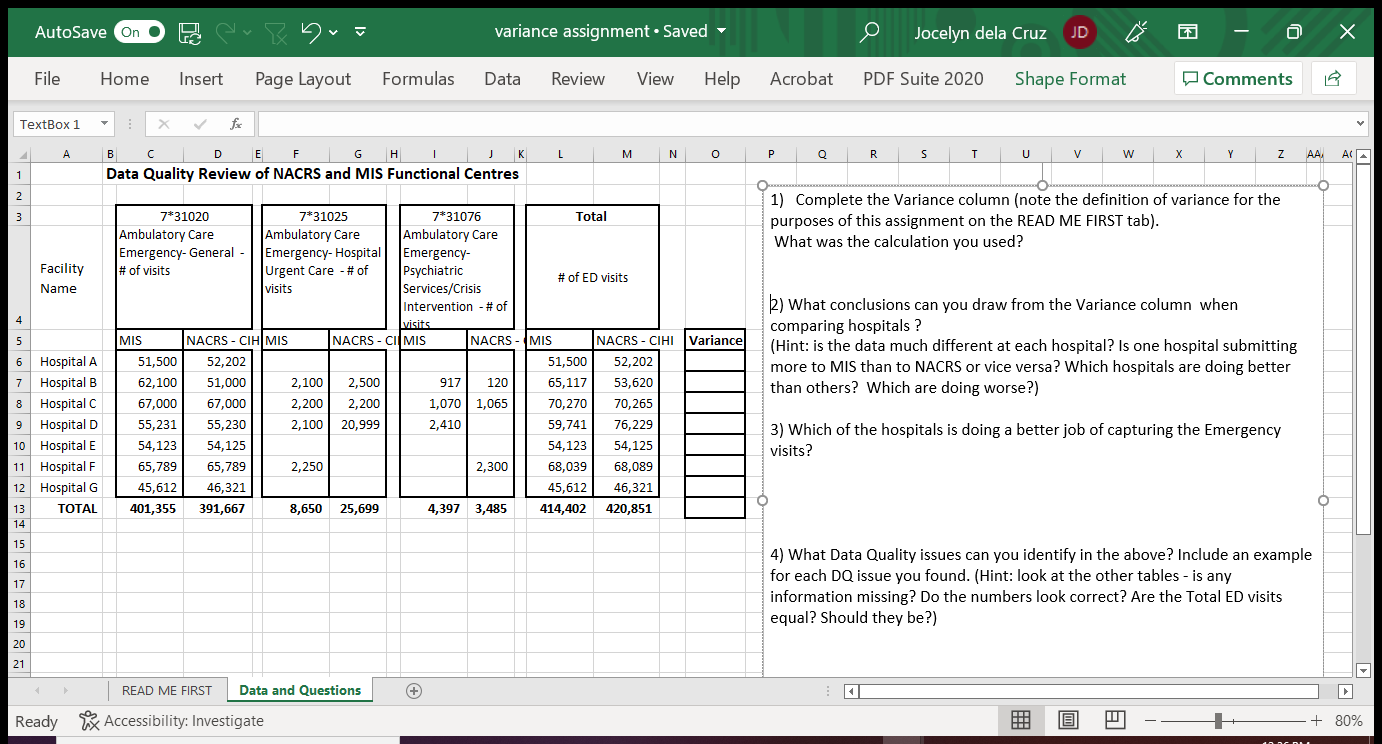Select Page Break Preview view icon

[x=1114, y=720]
